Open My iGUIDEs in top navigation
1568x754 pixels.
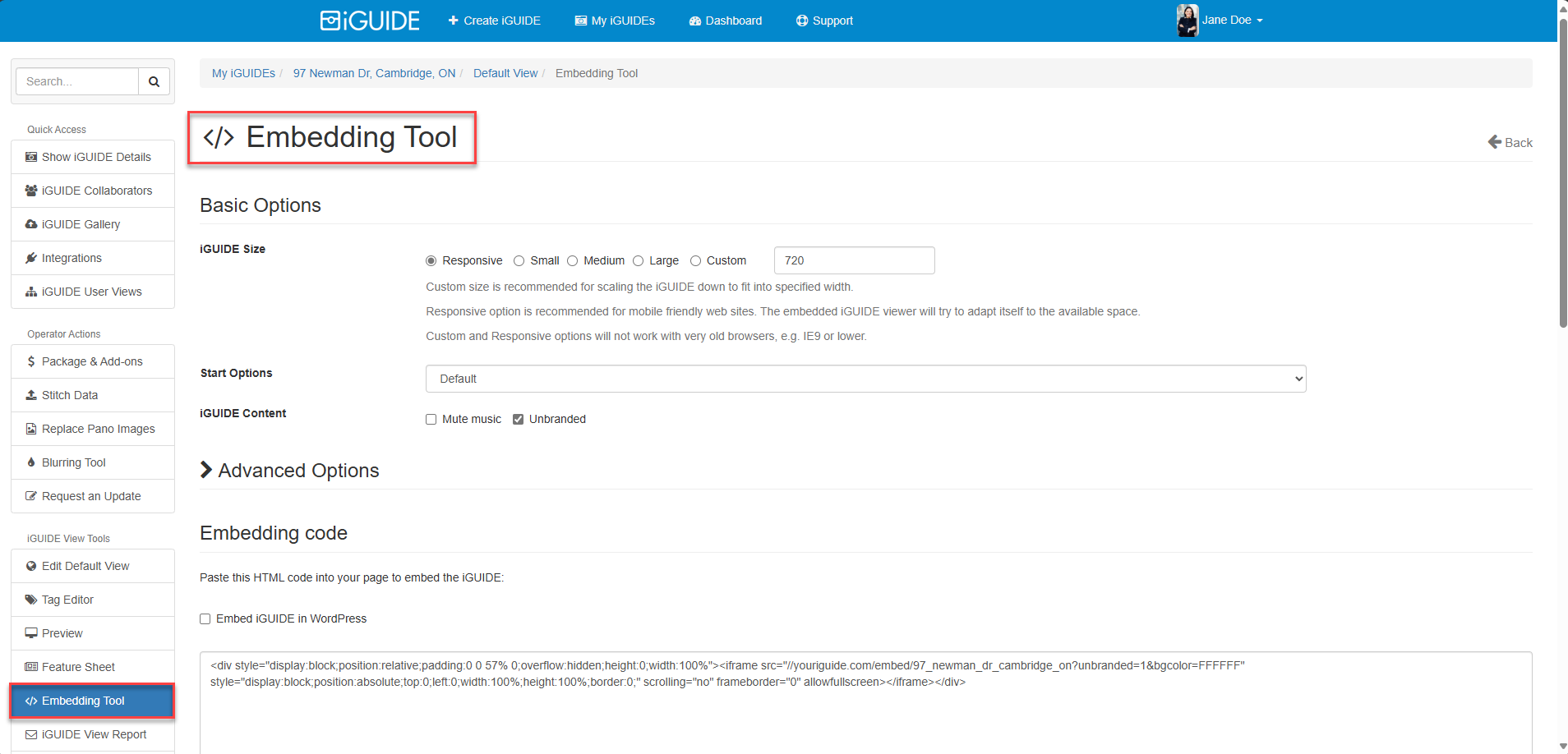pyautogui.click(x=615, y=21)
